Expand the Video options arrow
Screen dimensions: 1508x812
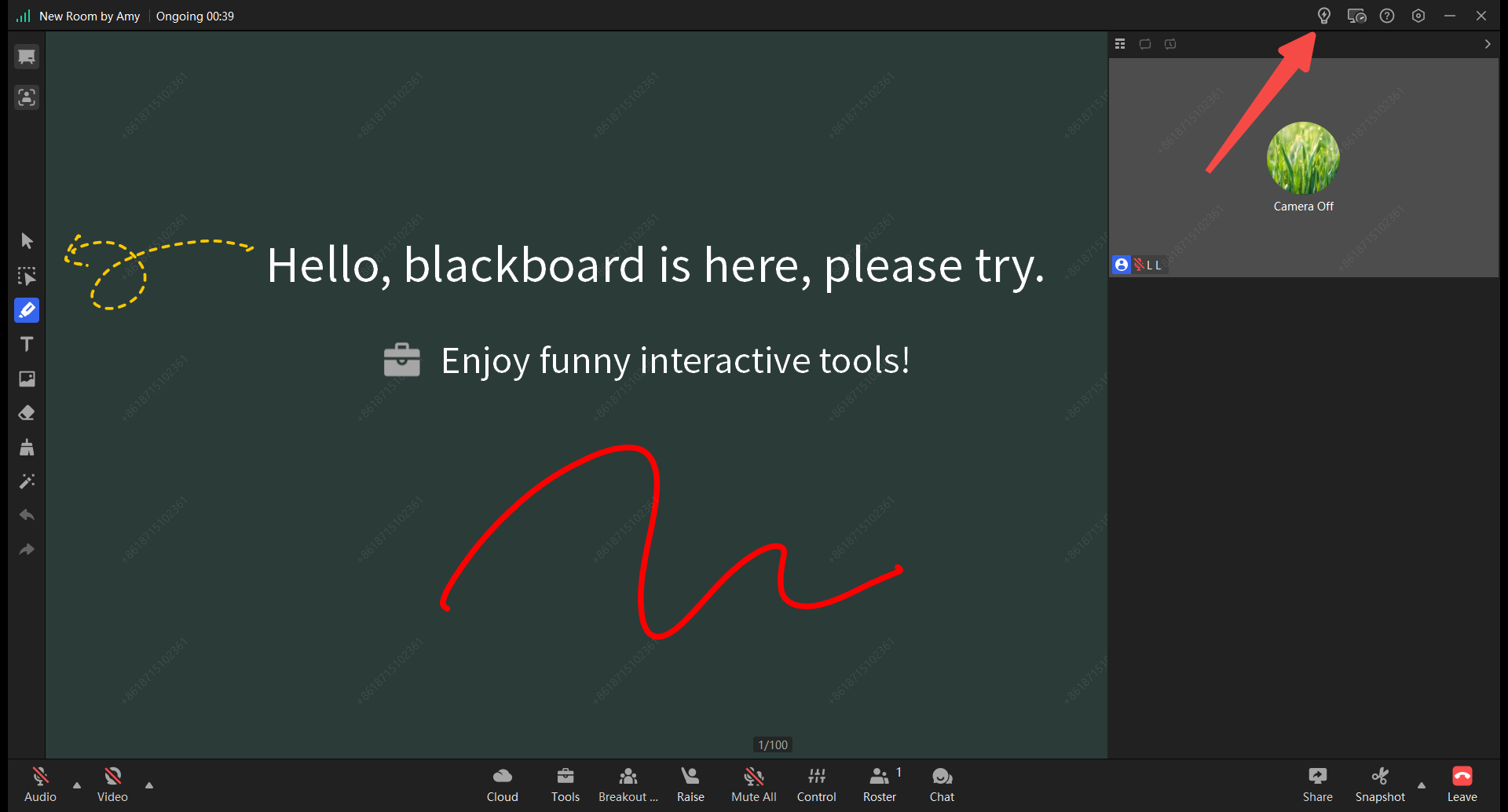tap(149, 785)
